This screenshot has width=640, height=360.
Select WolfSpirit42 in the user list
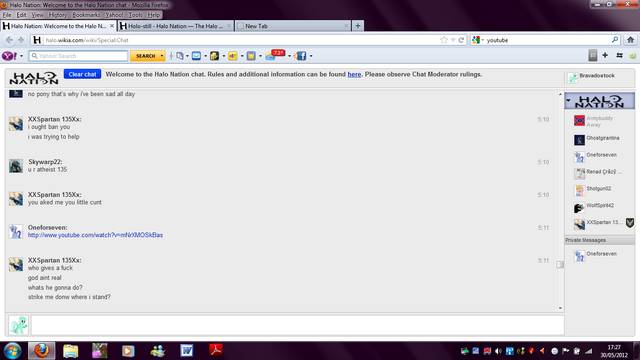click(x=600, y=207)
